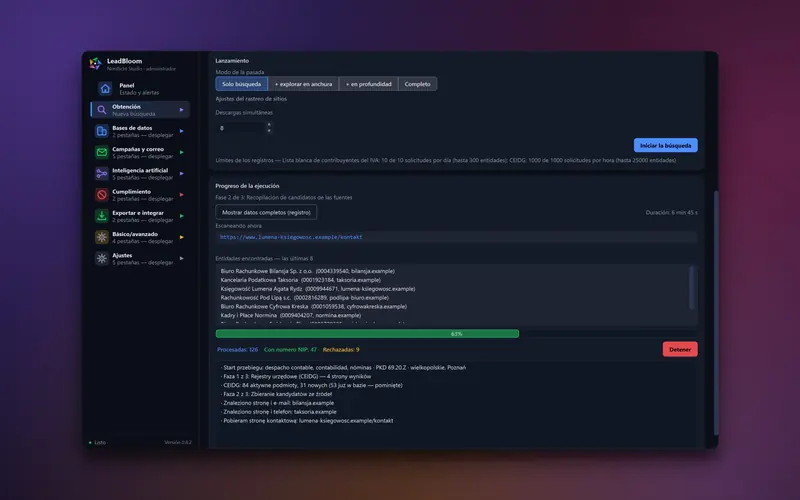
Task: Select Biuro Rachunkowe Bilansja Sp. z o.o. row
Action: (308, 271)
